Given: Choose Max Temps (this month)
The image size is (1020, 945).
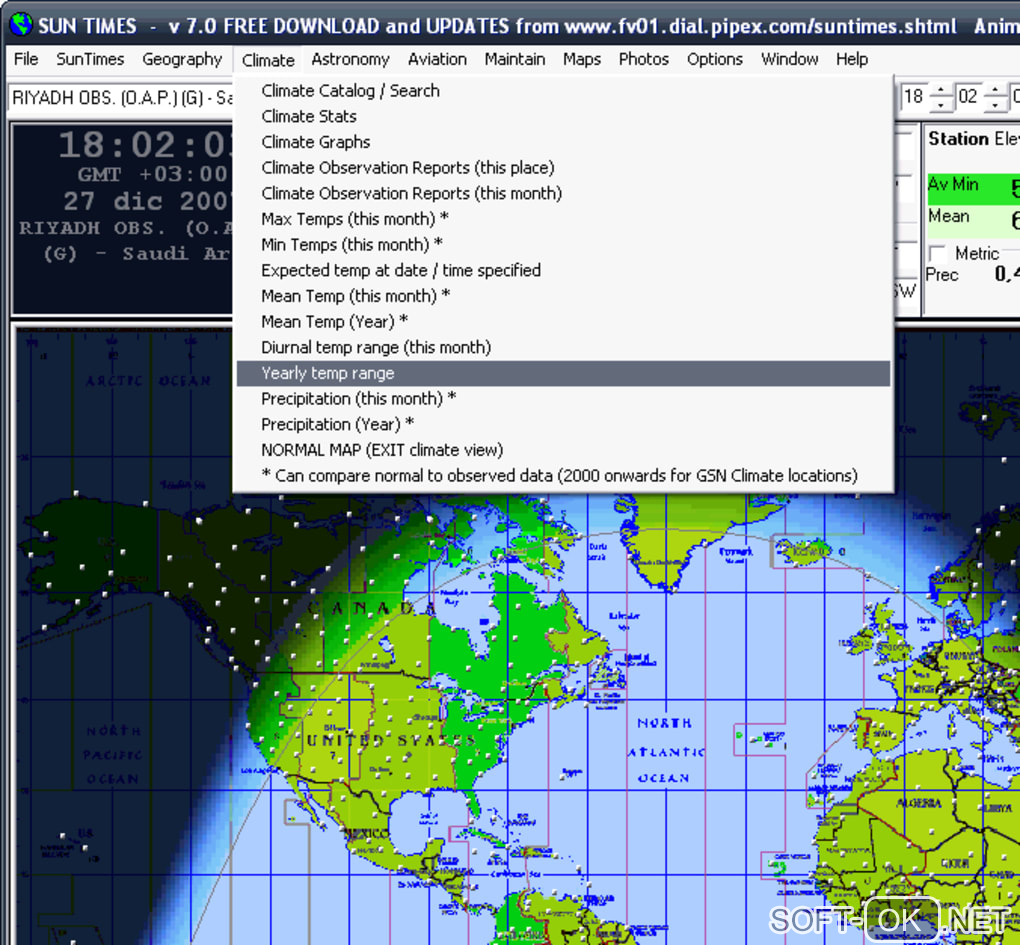Looking at the screenshot, I should click(x=563, y=219).
